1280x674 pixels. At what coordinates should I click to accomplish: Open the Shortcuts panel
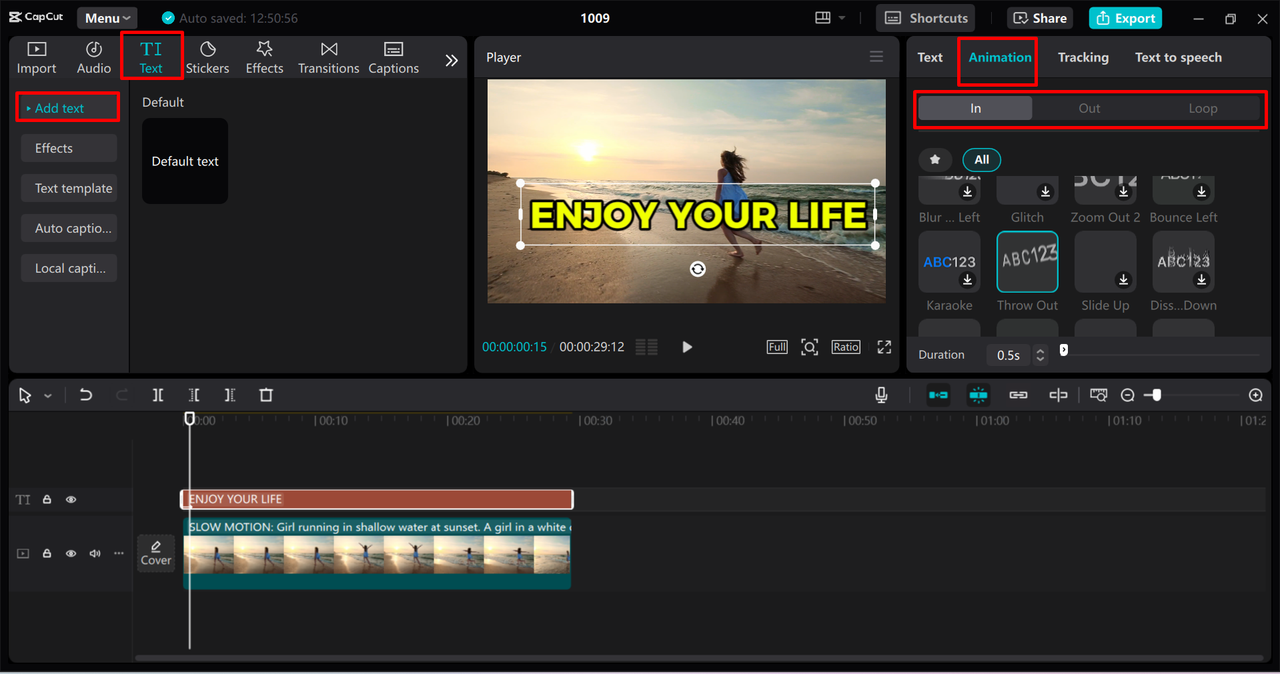point(926,18)
